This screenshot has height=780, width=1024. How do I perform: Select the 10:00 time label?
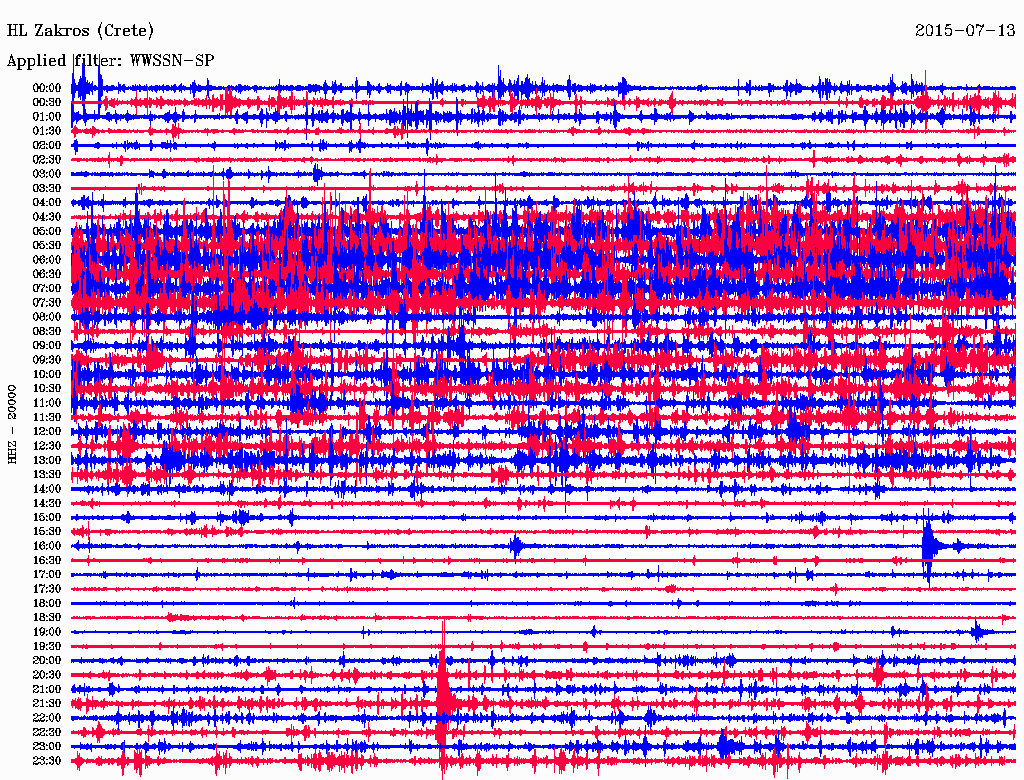47,374
